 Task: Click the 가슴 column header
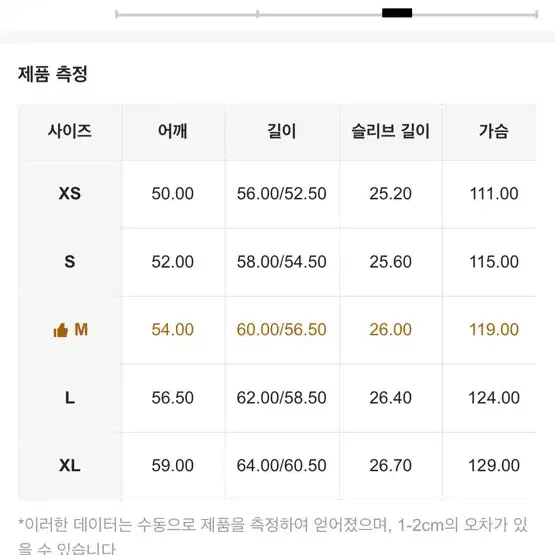494,131
